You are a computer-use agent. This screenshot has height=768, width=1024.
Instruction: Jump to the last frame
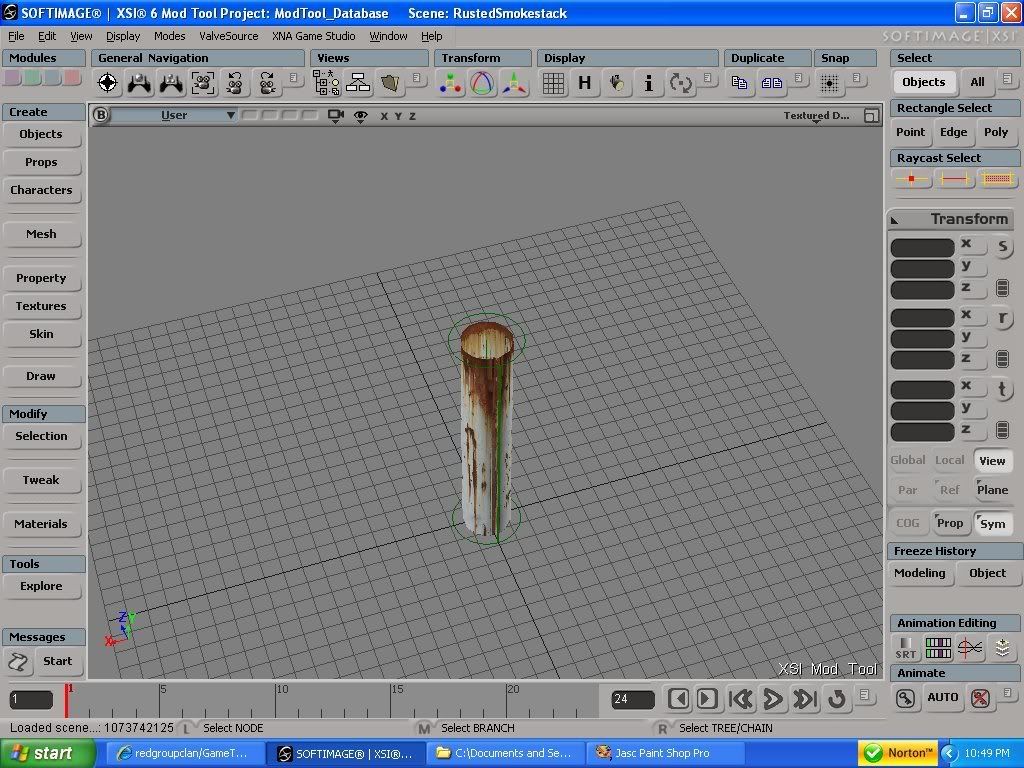point(805,699)
